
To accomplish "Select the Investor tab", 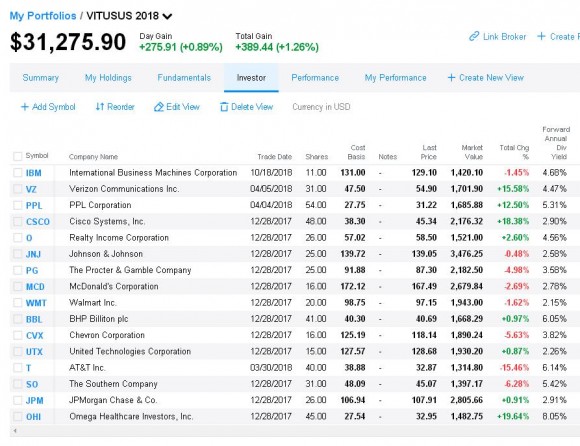I will 251,78.
